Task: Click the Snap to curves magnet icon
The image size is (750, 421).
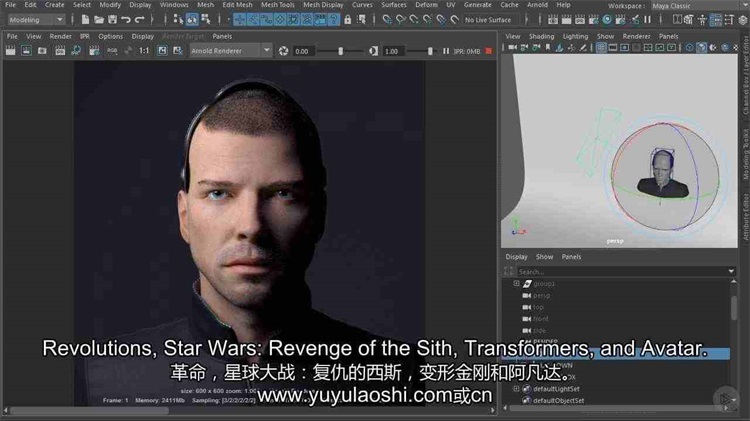Action: coord(400,20)
